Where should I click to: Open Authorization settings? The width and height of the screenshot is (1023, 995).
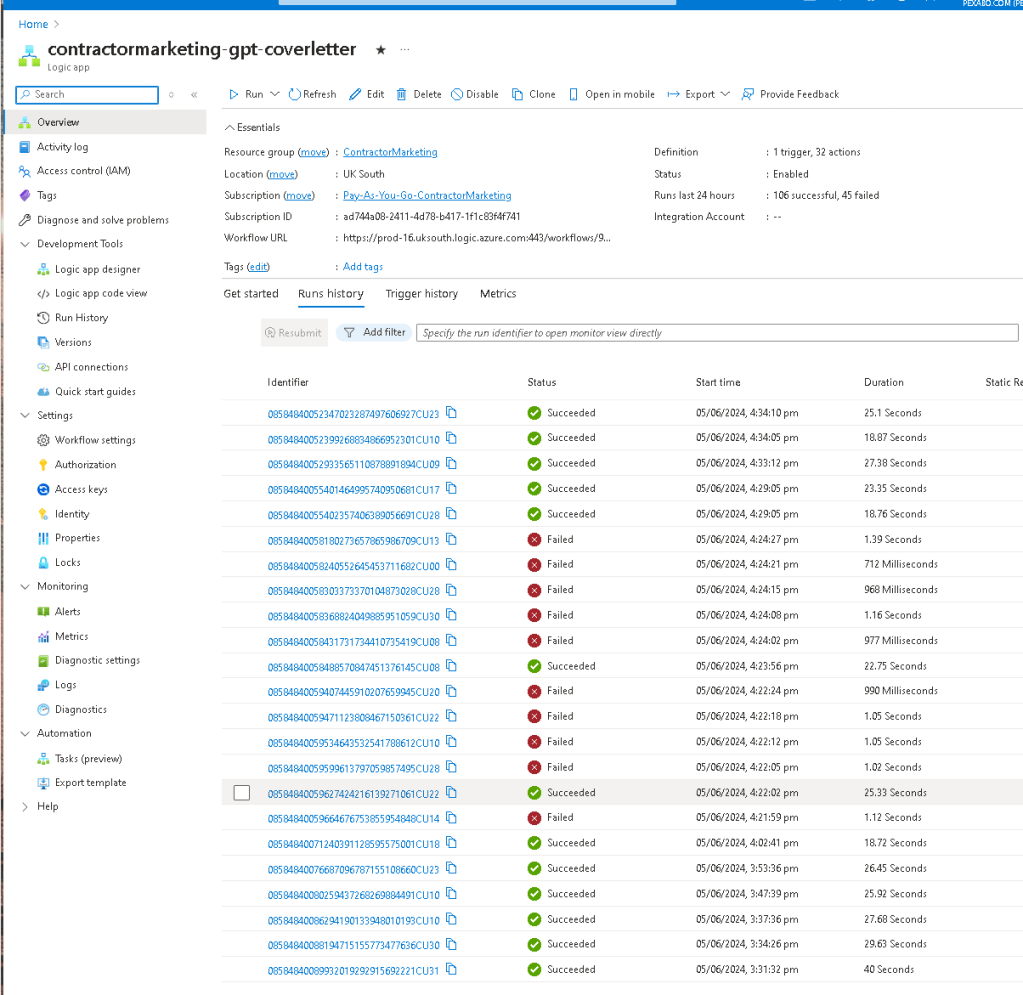click(x=85, y=465)
